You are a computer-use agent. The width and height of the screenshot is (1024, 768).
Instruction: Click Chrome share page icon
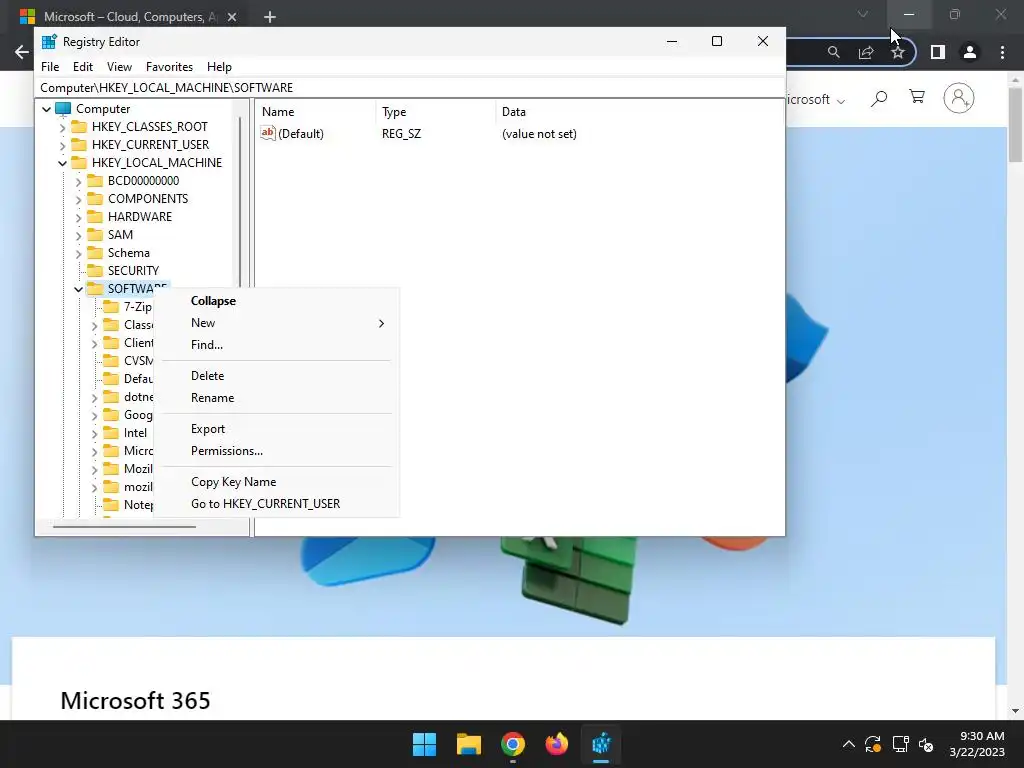(866, 52)
